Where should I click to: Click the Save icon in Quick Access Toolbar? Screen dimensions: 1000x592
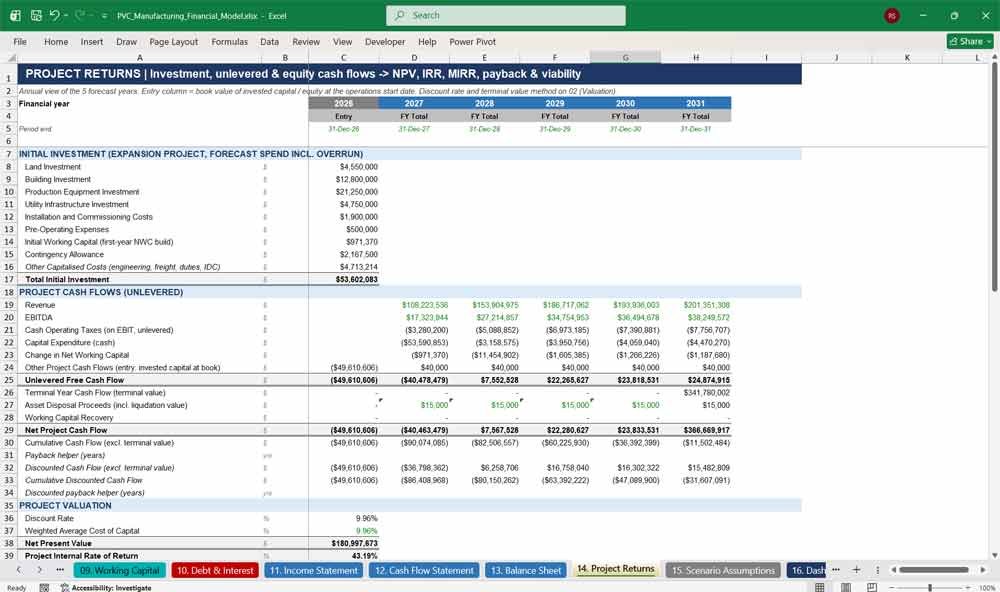[x=36, y=15]
